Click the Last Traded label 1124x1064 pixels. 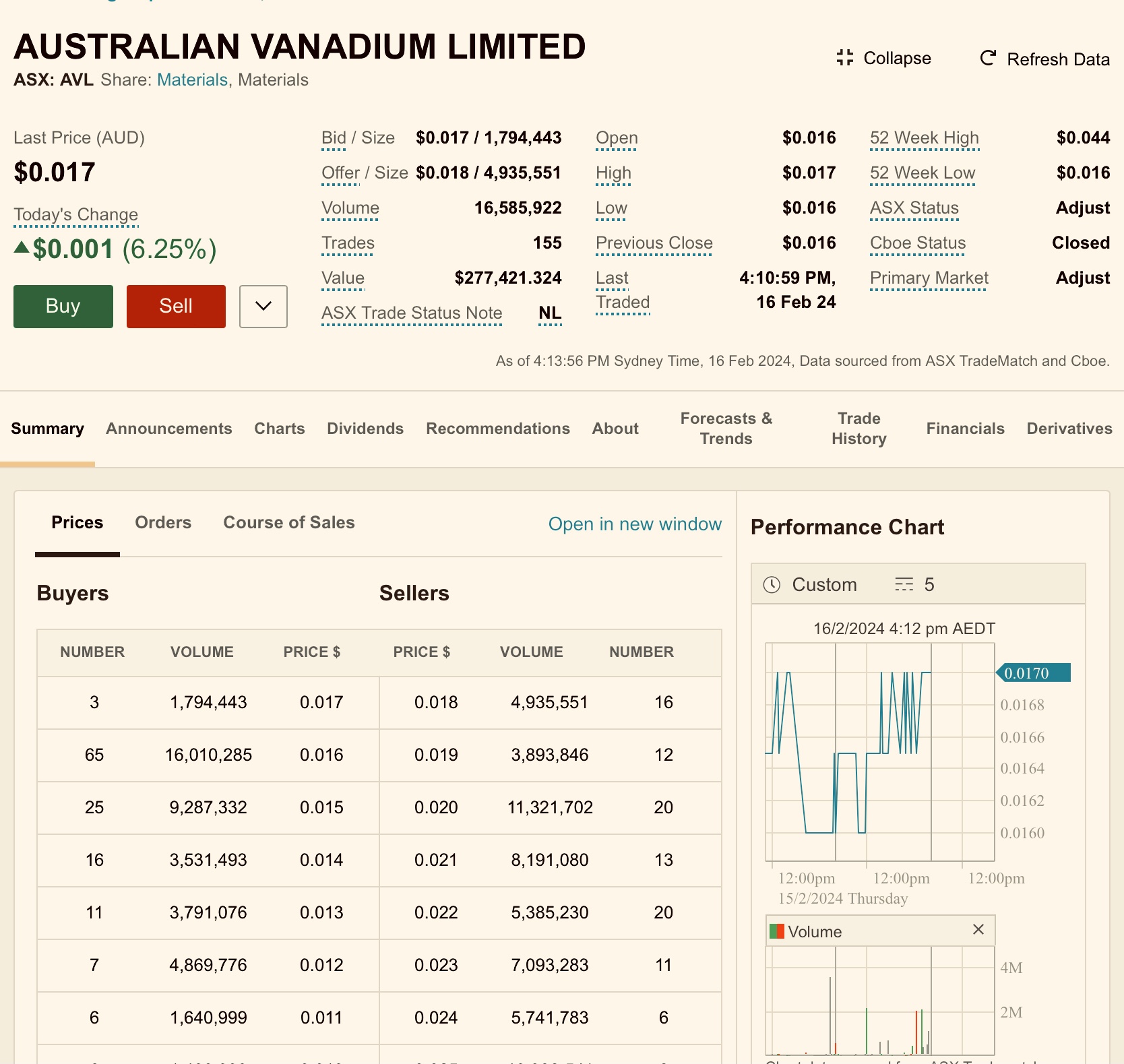click(623, 290)
